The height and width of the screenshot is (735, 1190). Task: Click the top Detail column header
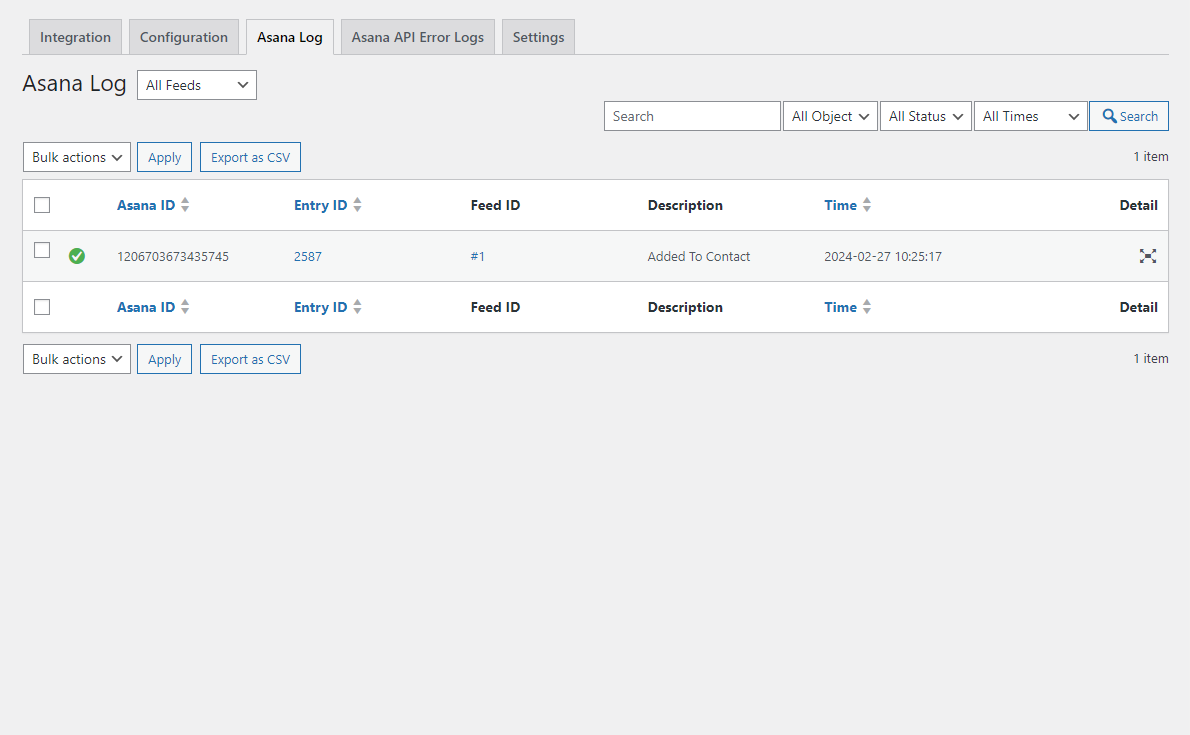pyautogui.click(x=1138, y=205)
